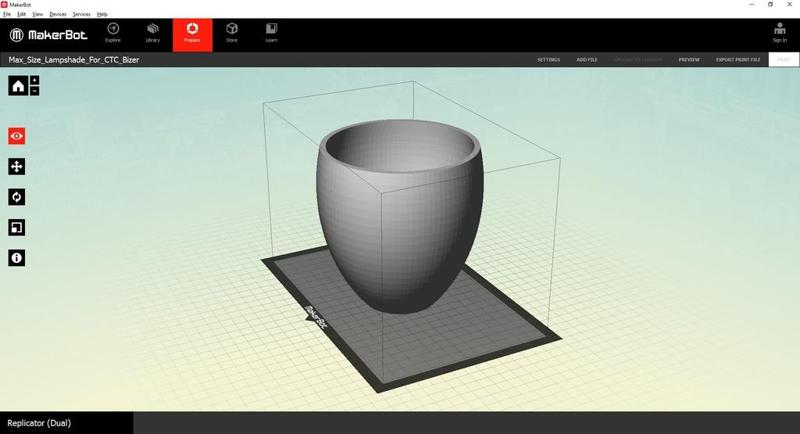Open the File menu
This screenshot has height=434, width=800.
(7, 14)
